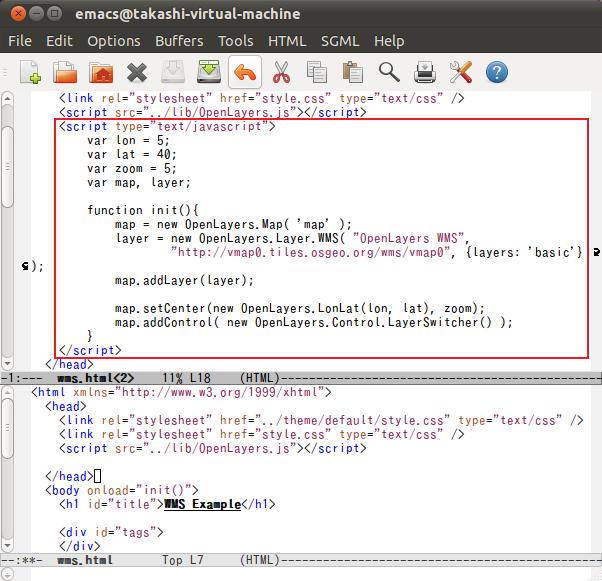This screenshot has width=602, height=581.
Task: Click the 'function init(){' line
Action: (143, 210)
